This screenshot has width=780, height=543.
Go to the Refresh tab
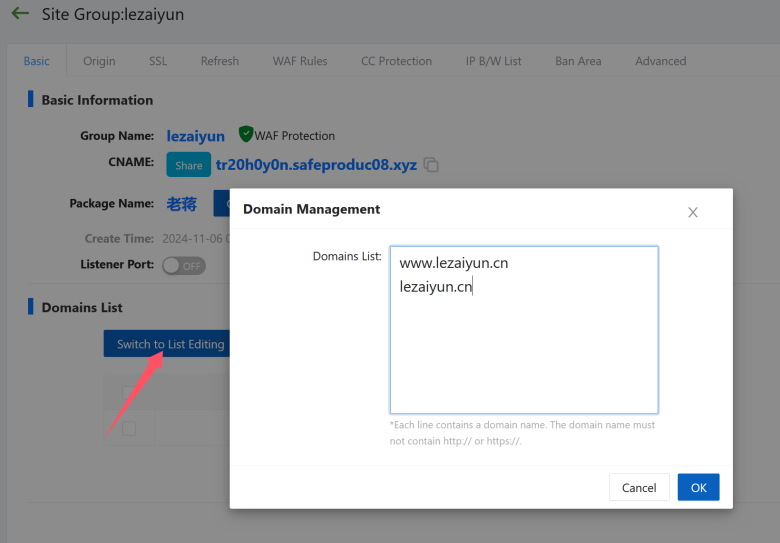220,61
